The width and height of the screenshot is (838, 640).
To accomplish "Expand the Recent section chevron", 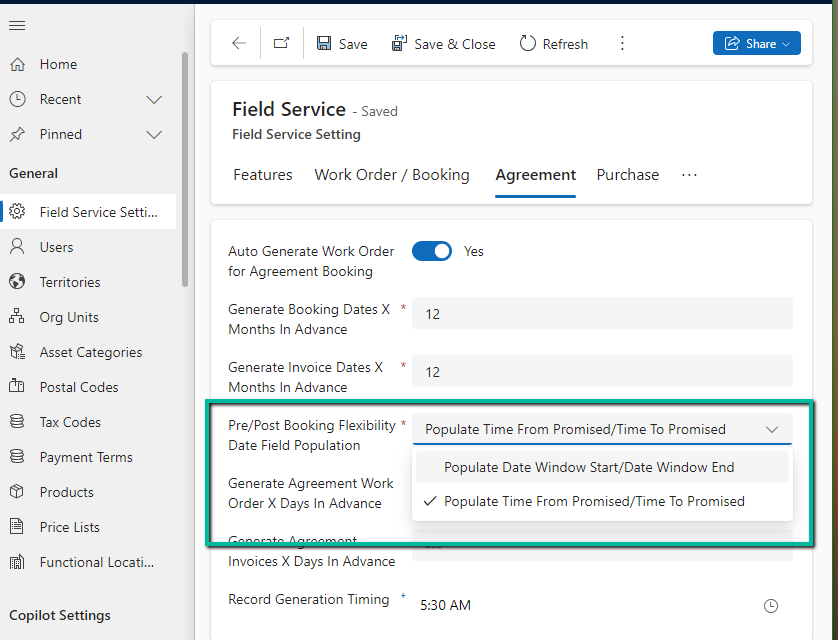I will pyautogui.click(x=154, y=99).
